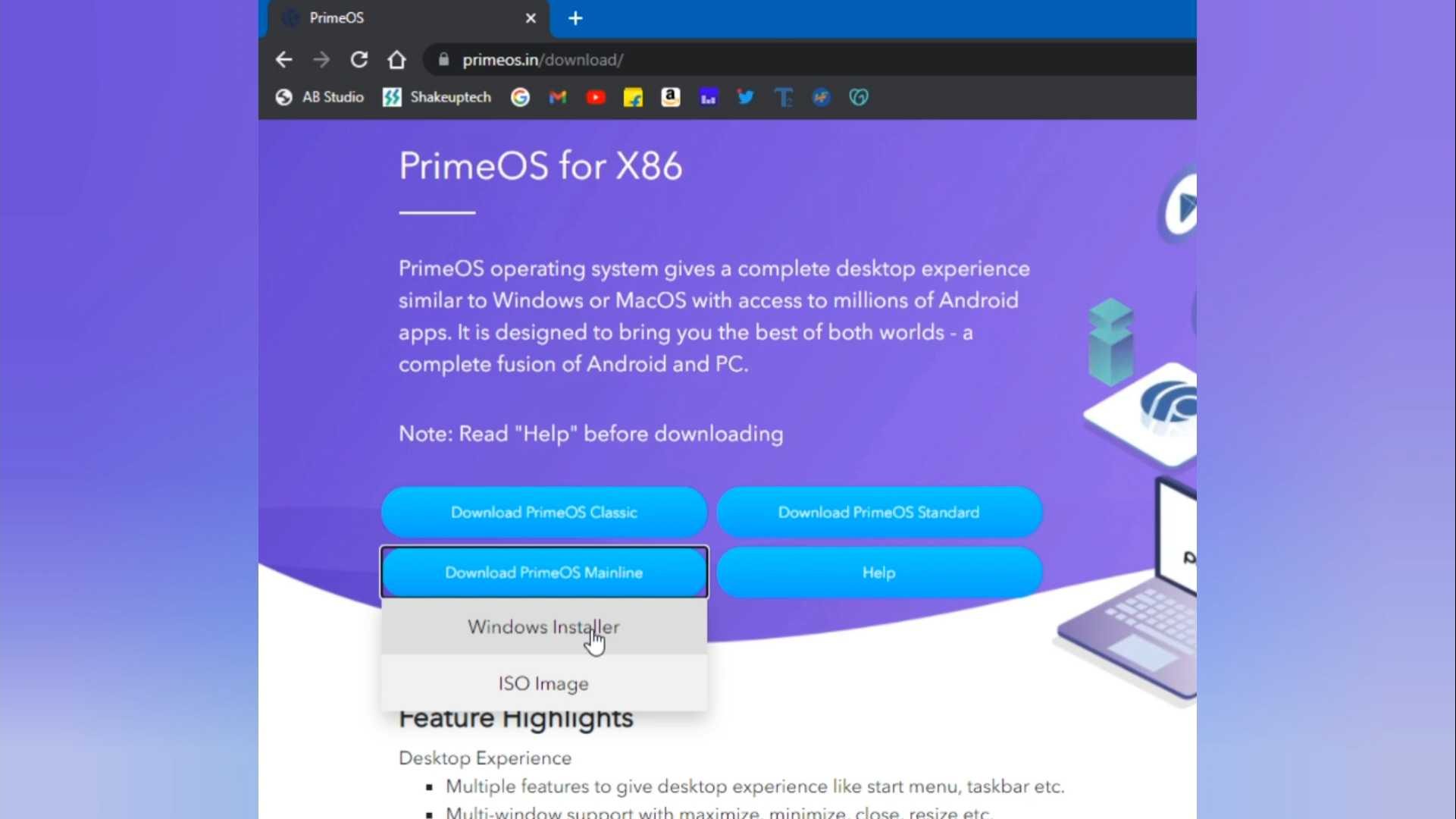Click page refresh button in browser

pyautogui.click(x=359, y=59)
